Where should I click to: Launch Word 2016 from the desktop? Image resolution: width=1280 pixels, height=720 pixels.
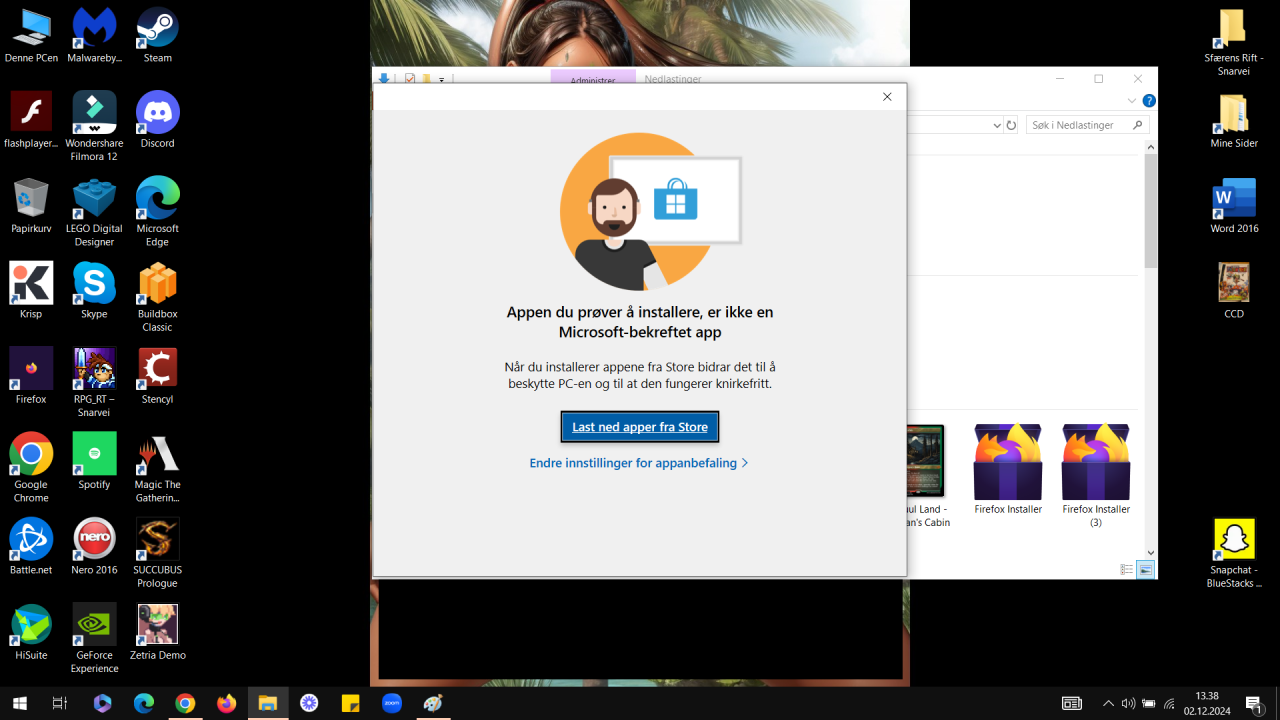tap(1233, 206)
